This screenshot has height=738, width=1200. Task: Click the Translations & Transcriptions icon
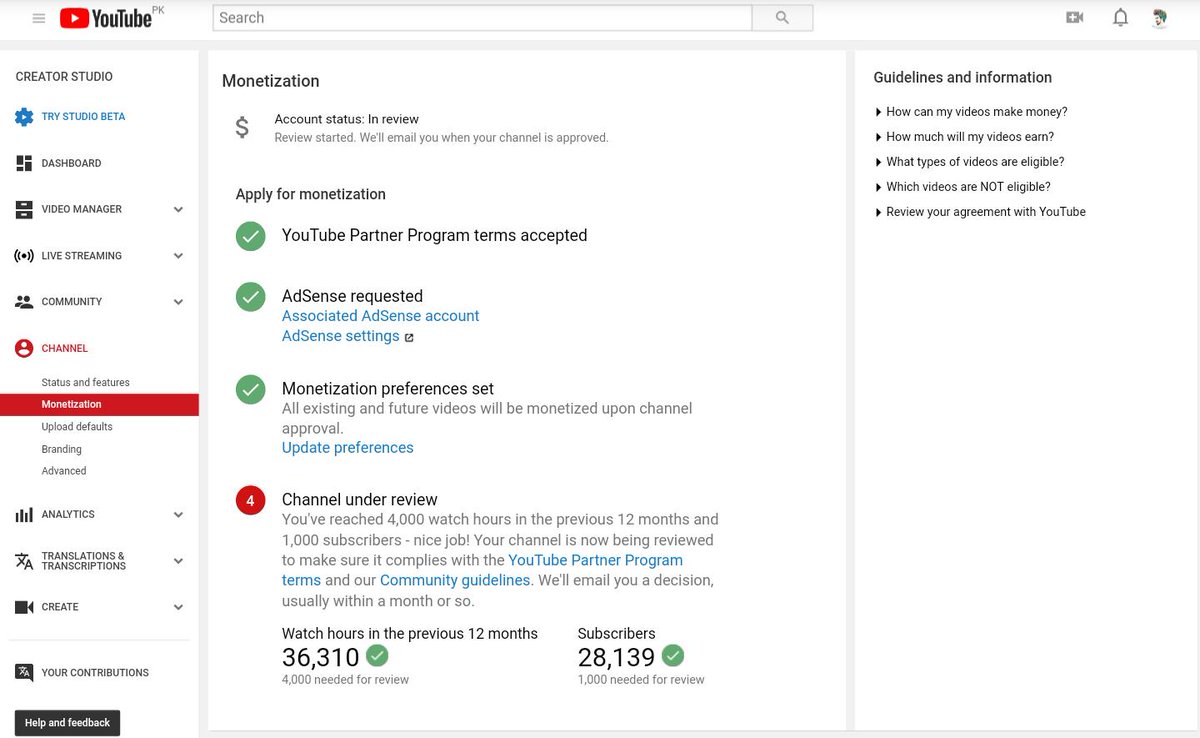pyautogui.click(x=24, y=561)
